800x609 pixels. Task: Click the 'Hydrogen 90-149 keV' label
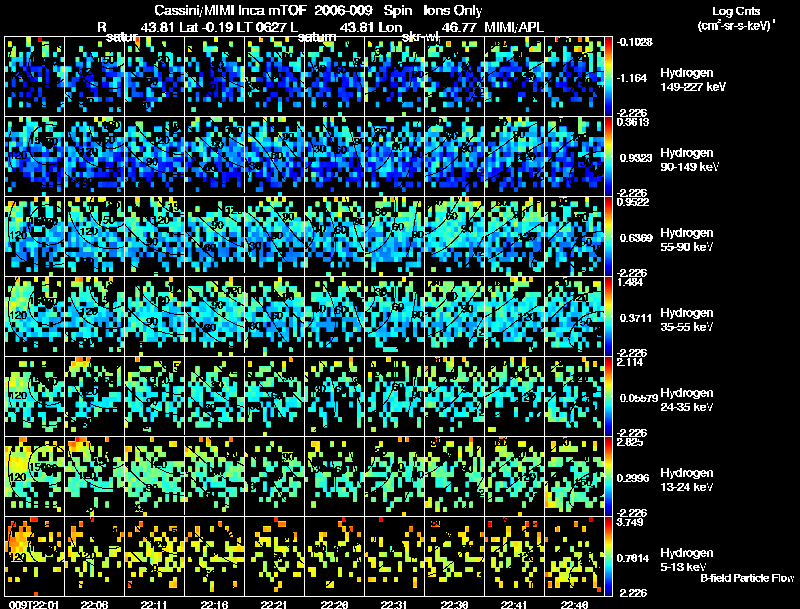click(689, 160)
